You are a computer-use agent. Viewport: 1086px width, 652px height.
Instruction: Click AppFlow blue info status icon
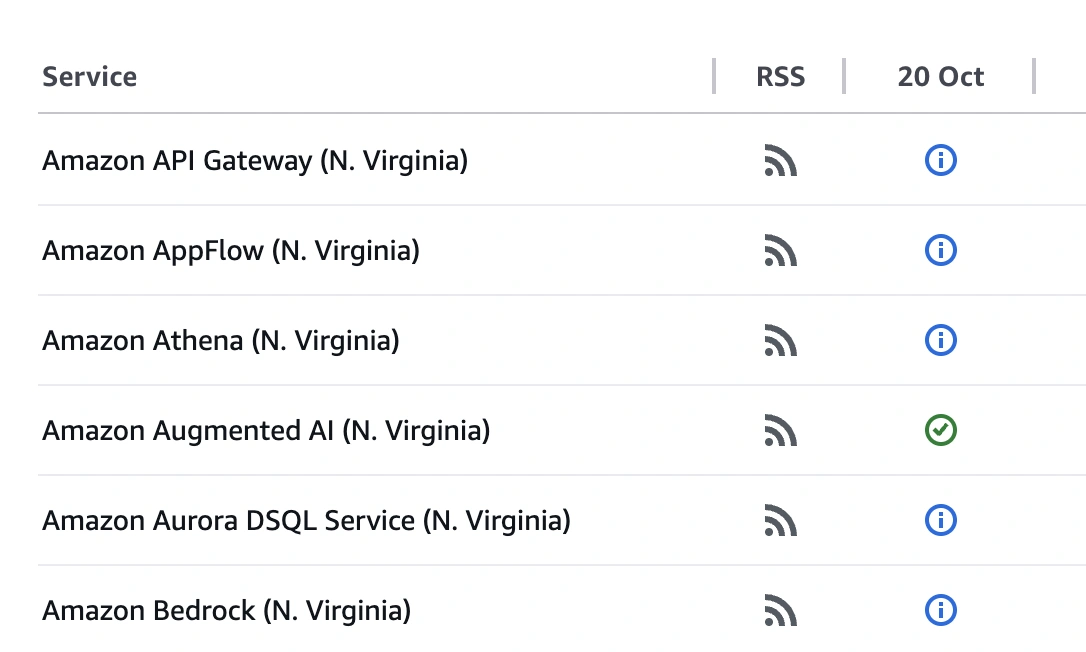click(940, 251)
